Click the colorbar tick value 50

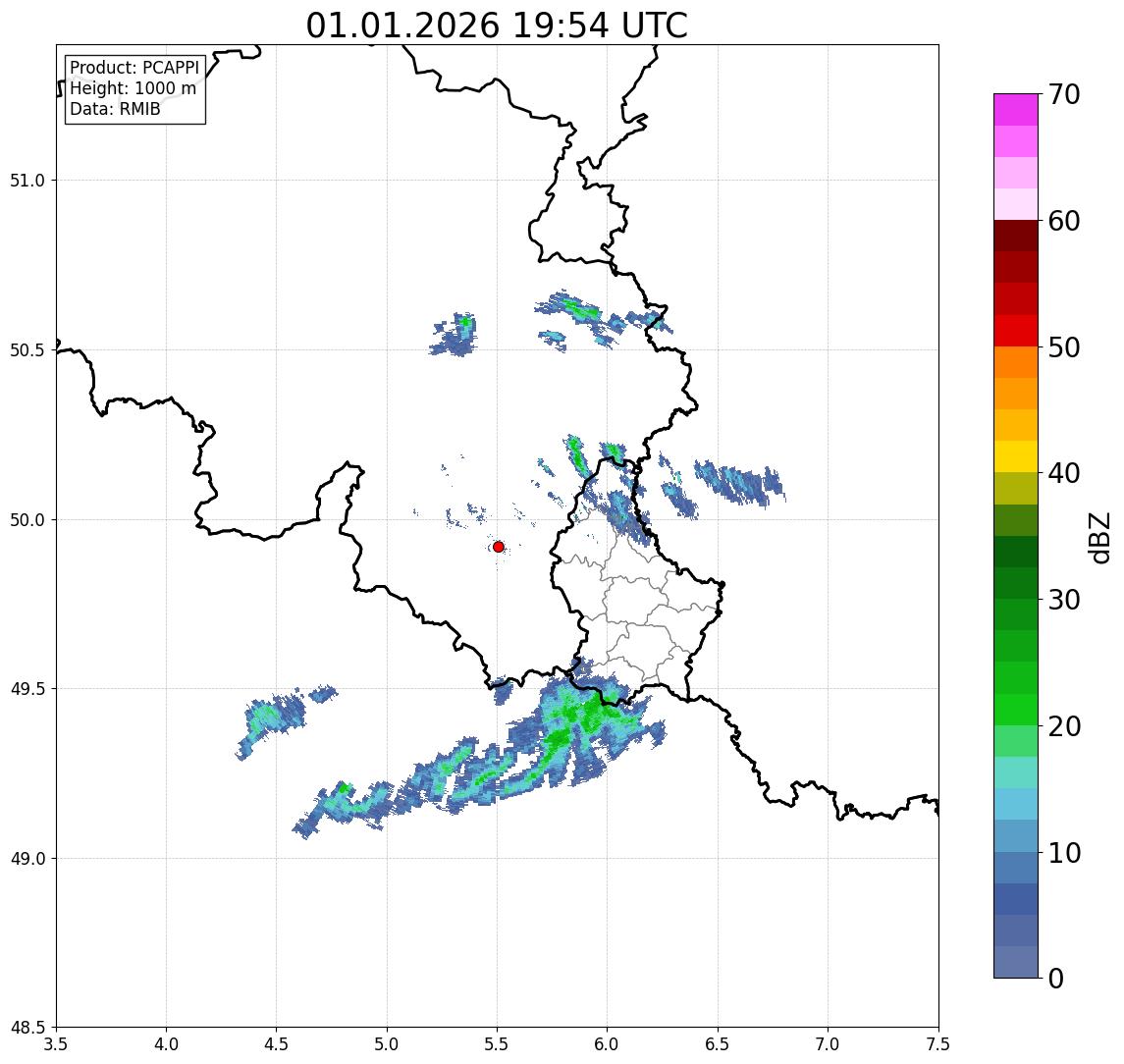pyautogui.click(x=1064, y=347)
